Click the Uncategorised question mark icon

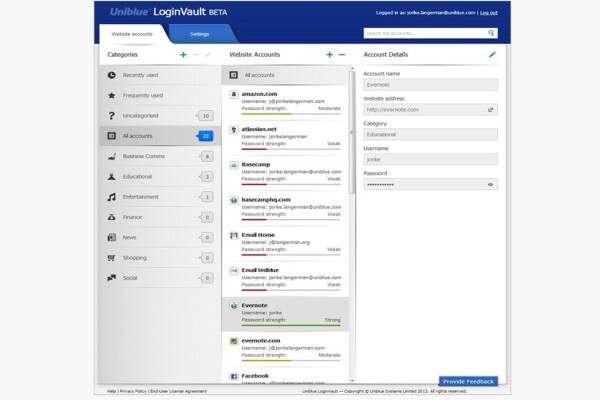[111, 116]
